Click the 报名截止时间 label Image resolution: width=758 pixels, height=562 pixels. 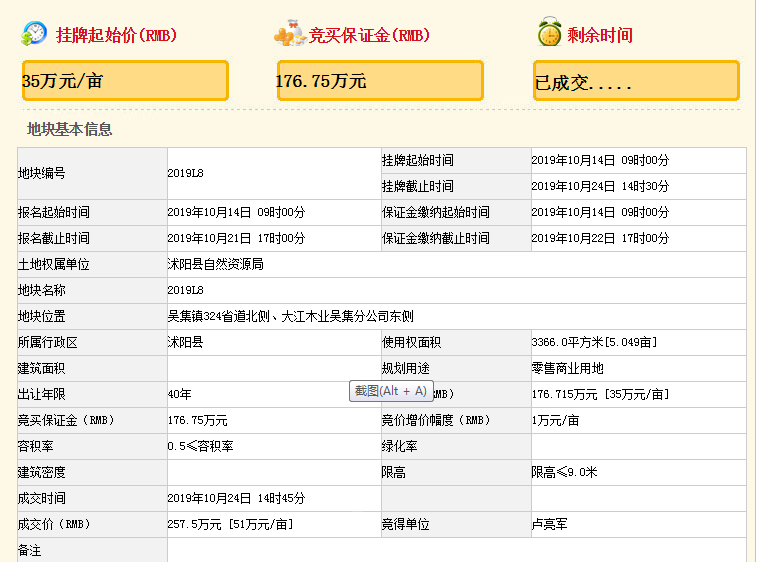pyautogui.click(x=54, y=239)
